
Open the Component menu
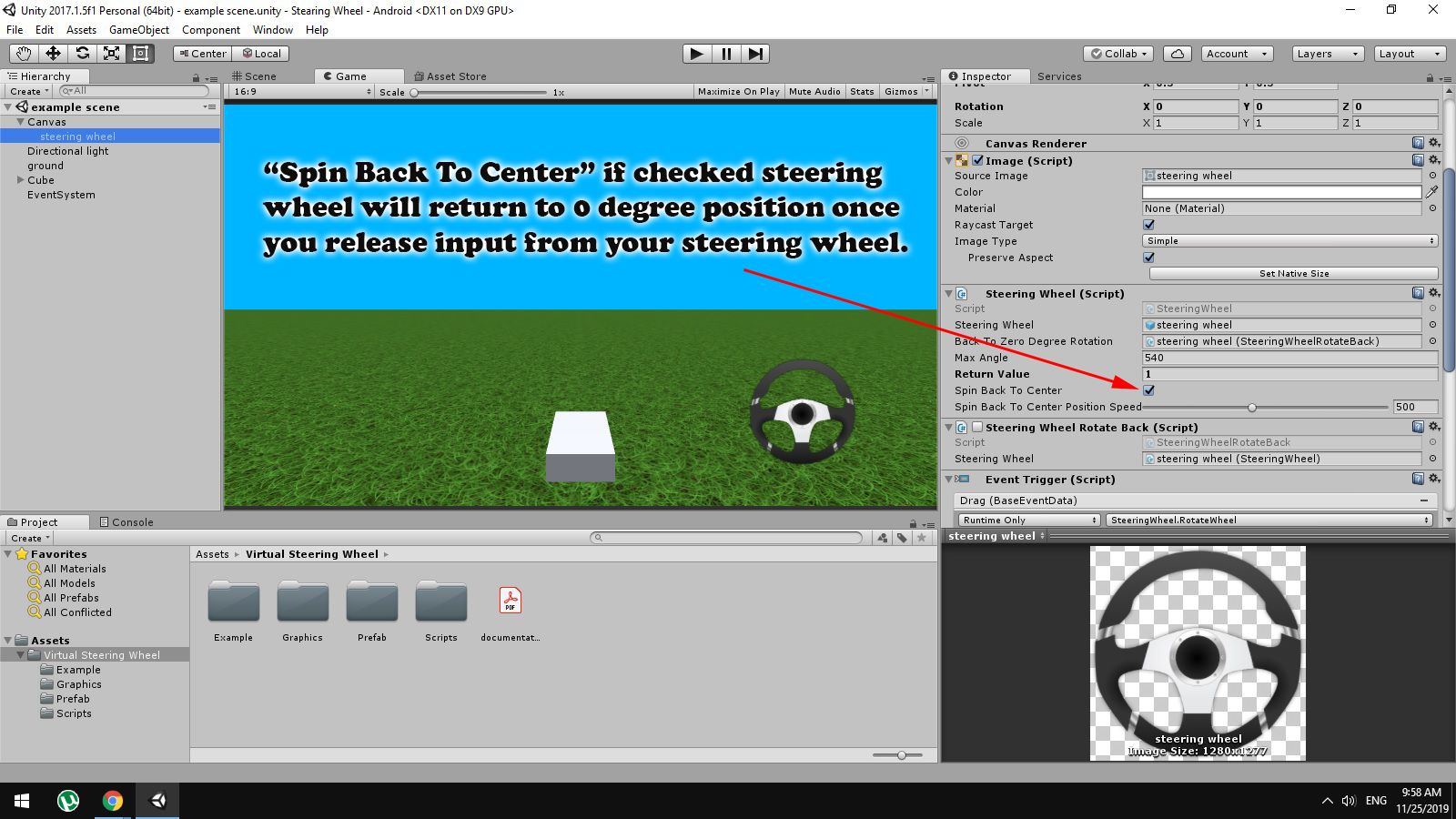click(x=211, y=29)
